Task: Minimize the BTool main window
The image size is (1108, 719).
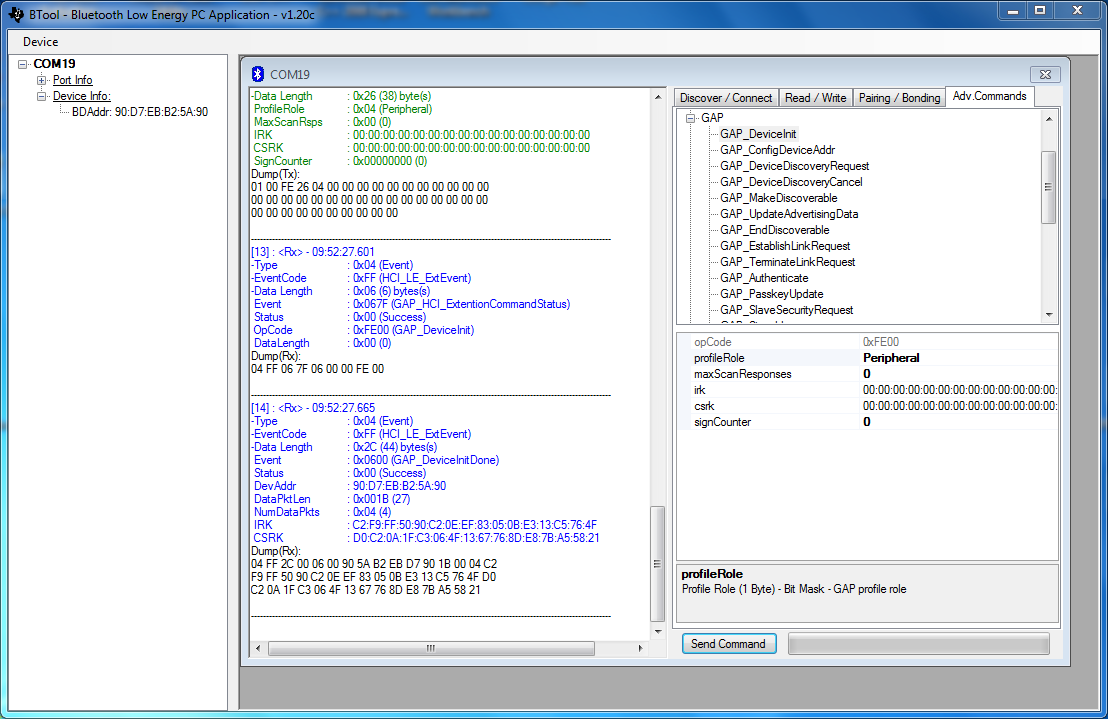Action: tap(1013, 11)
